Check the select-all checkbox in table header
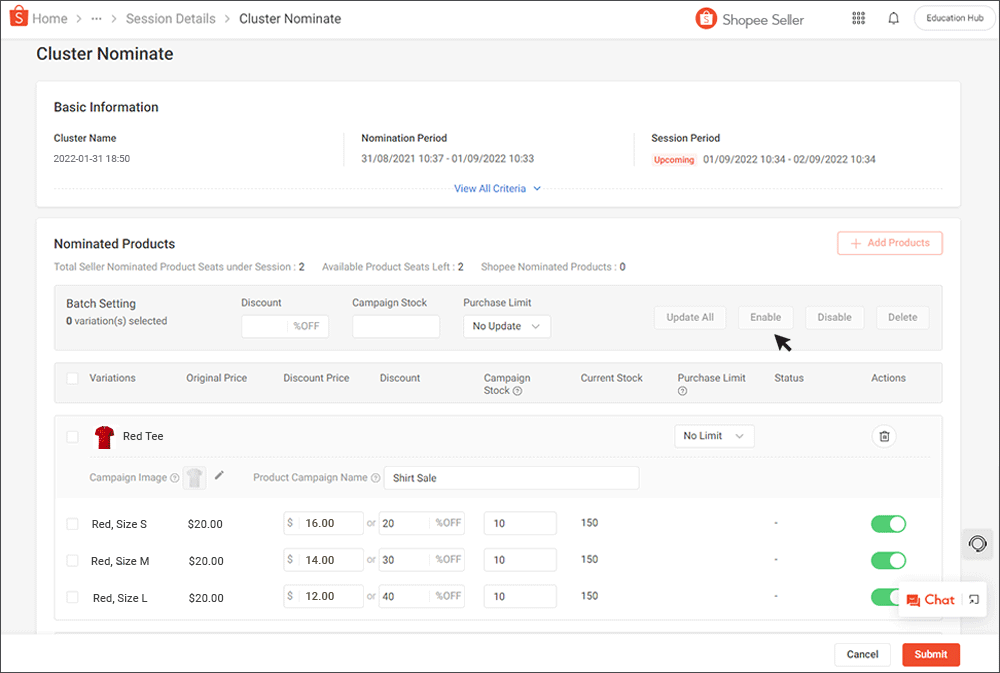Screen dimensions: 1000x673 pos(72,378)
